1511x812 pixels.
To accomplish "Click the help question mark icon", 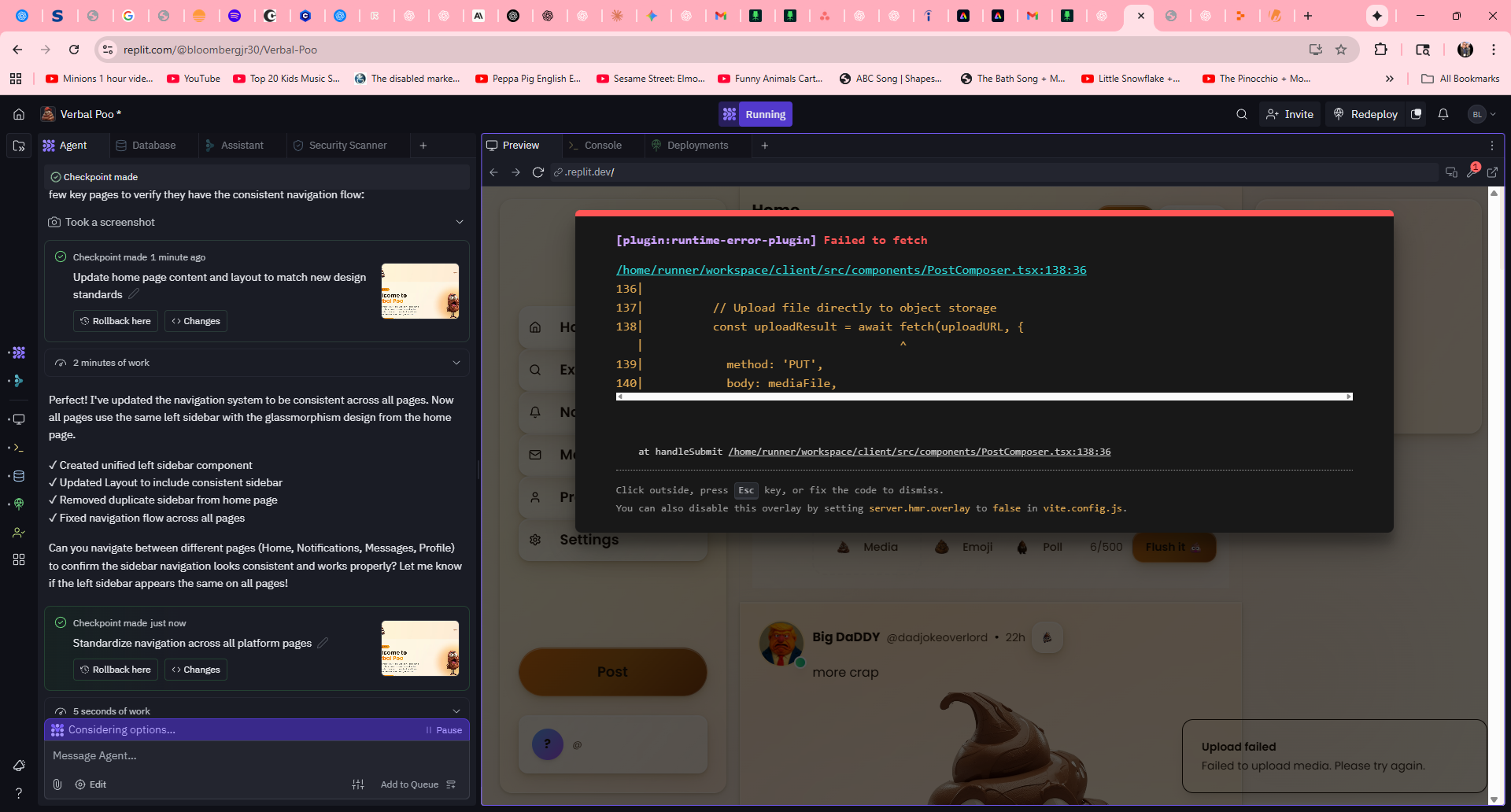I will tap(19, 793).
